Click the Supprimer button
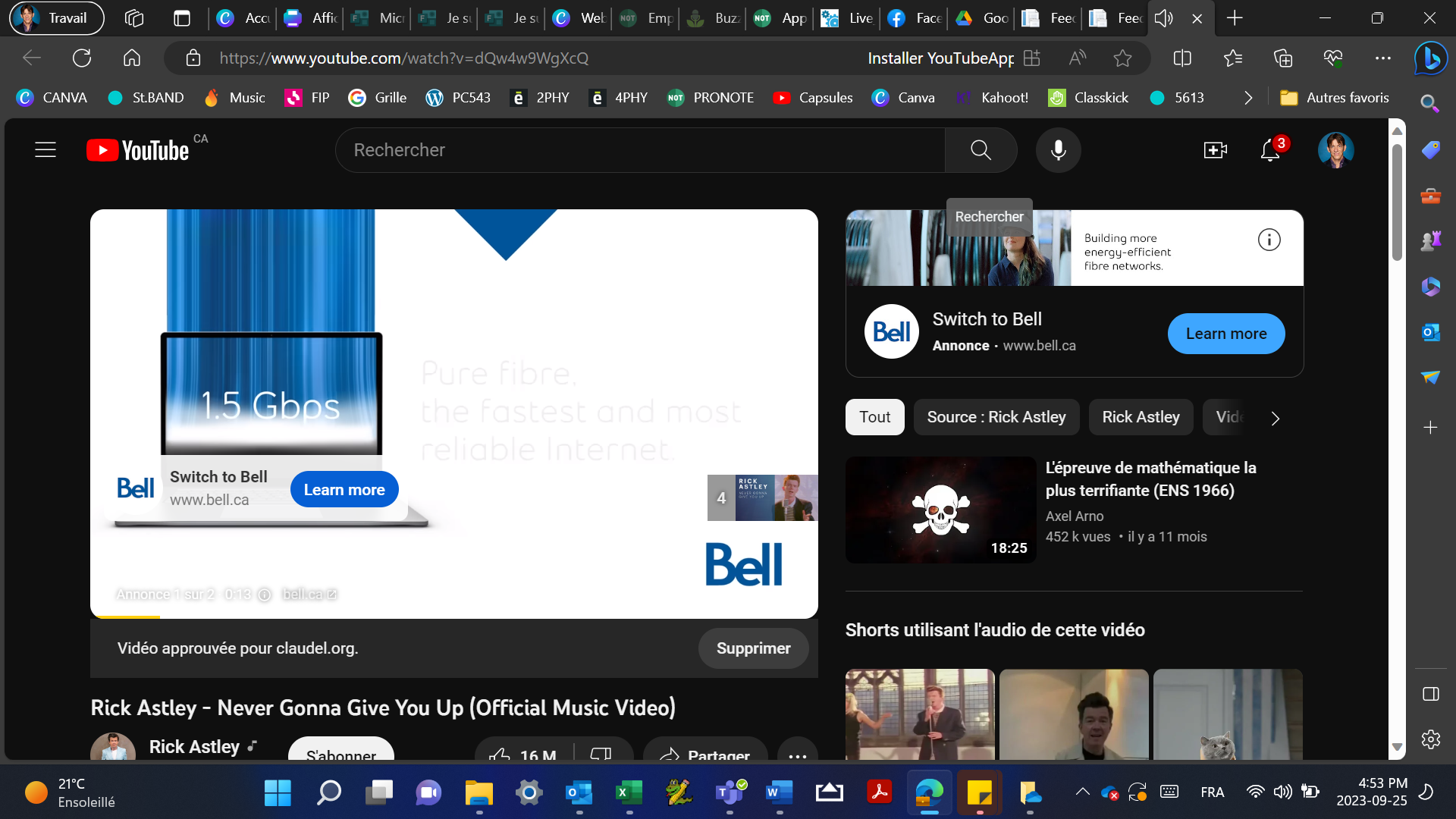 click(x=753, y=648)
